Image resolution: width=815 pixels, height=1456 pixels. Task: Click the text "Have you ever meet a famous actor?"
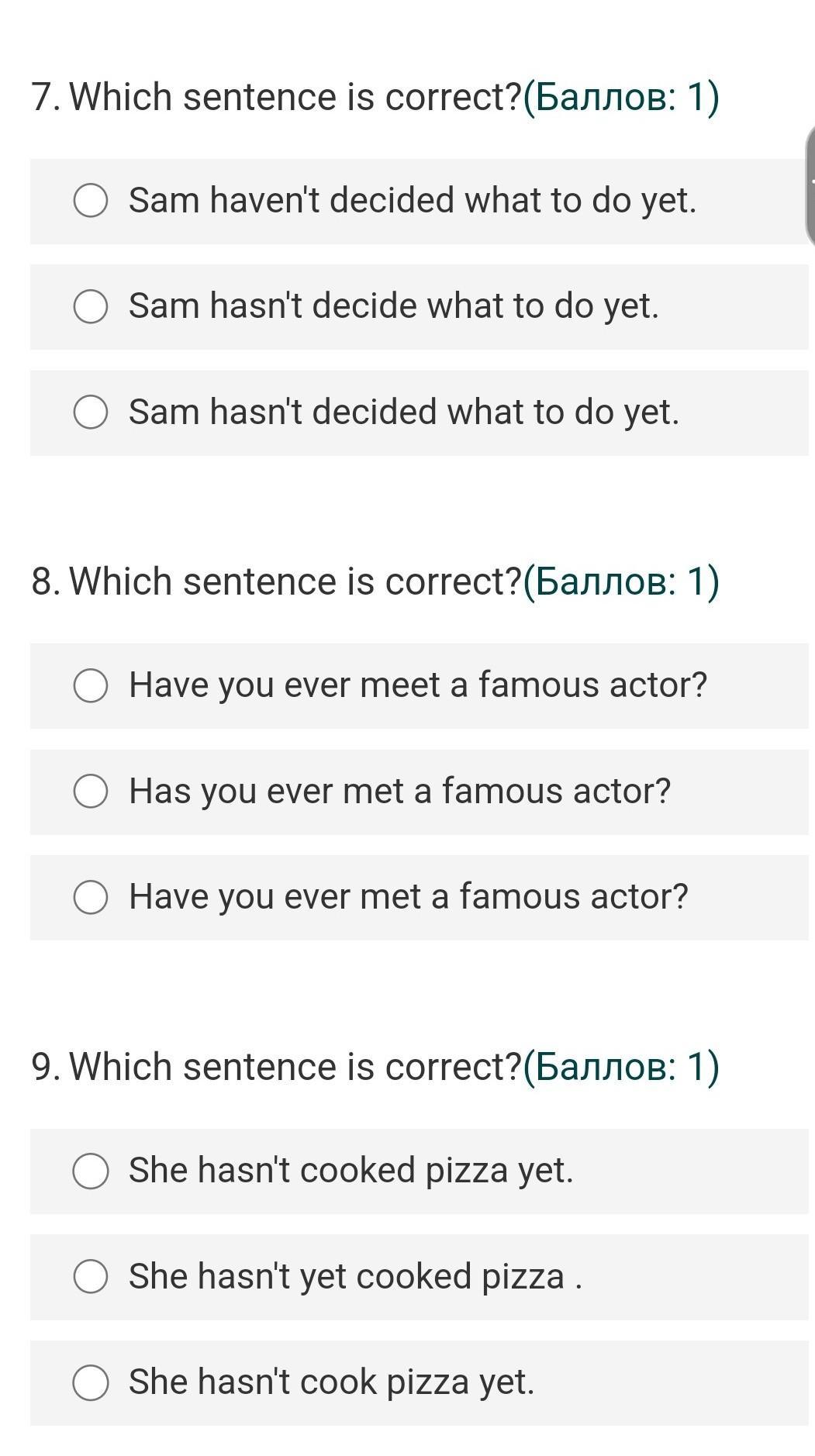click(x=418, y=685)
